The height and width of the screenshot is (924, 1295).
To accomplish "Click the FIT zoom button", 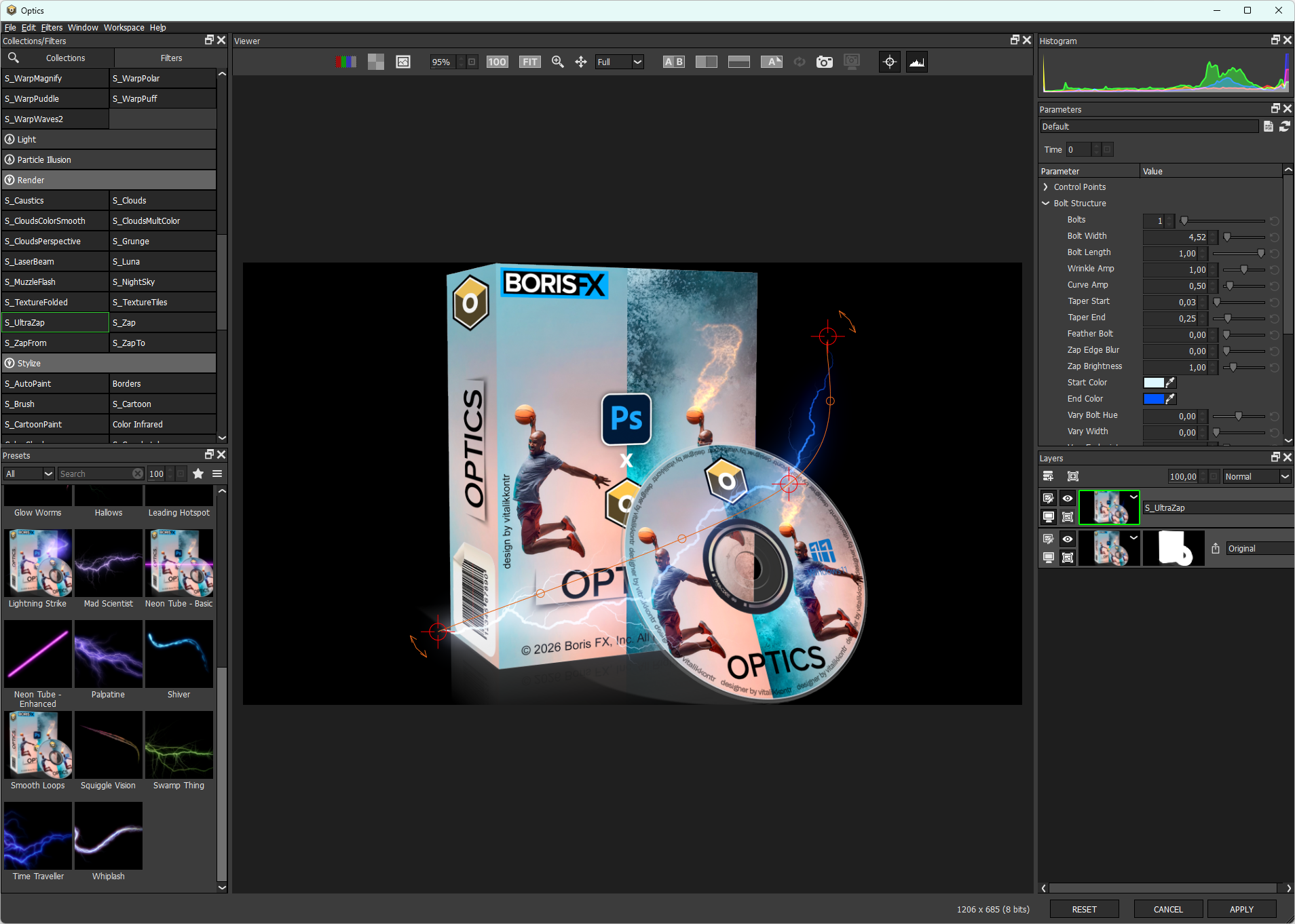I will (530, 62).
